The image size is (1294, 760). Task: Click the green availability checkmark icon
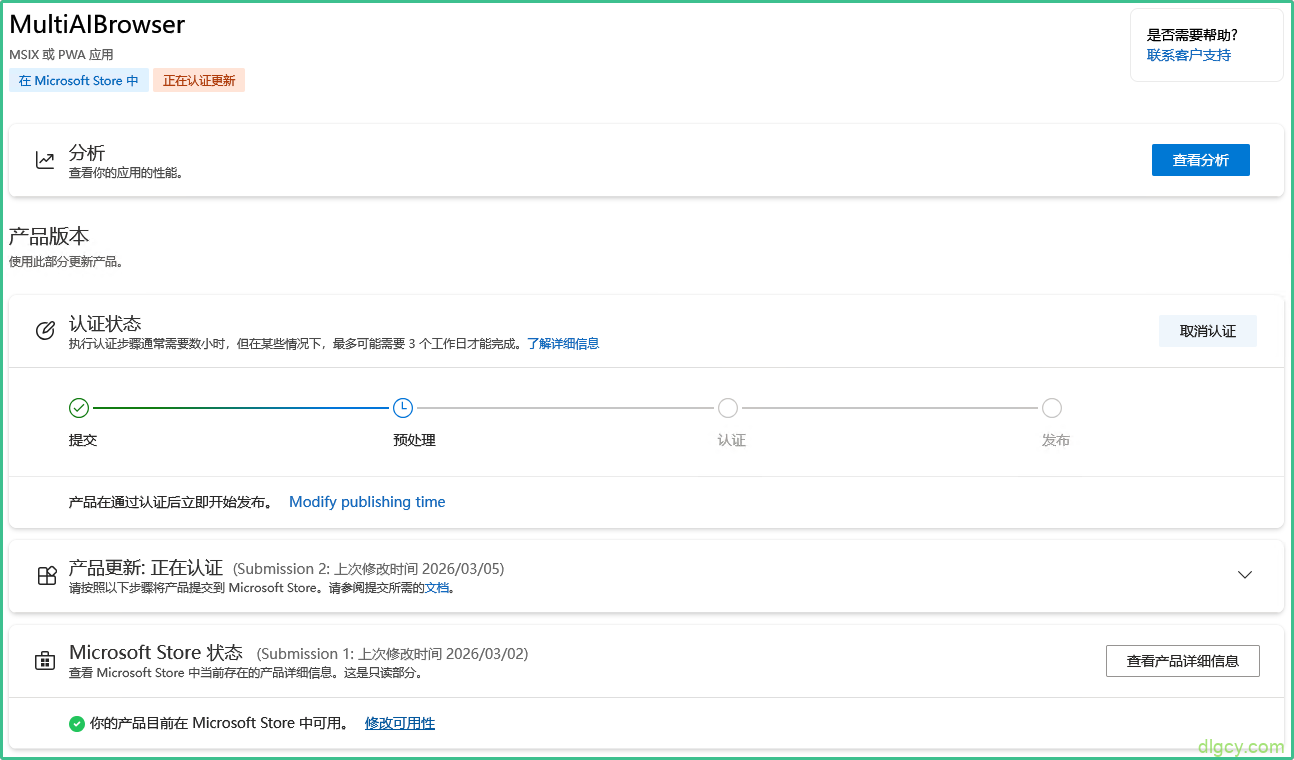(77, 724)
